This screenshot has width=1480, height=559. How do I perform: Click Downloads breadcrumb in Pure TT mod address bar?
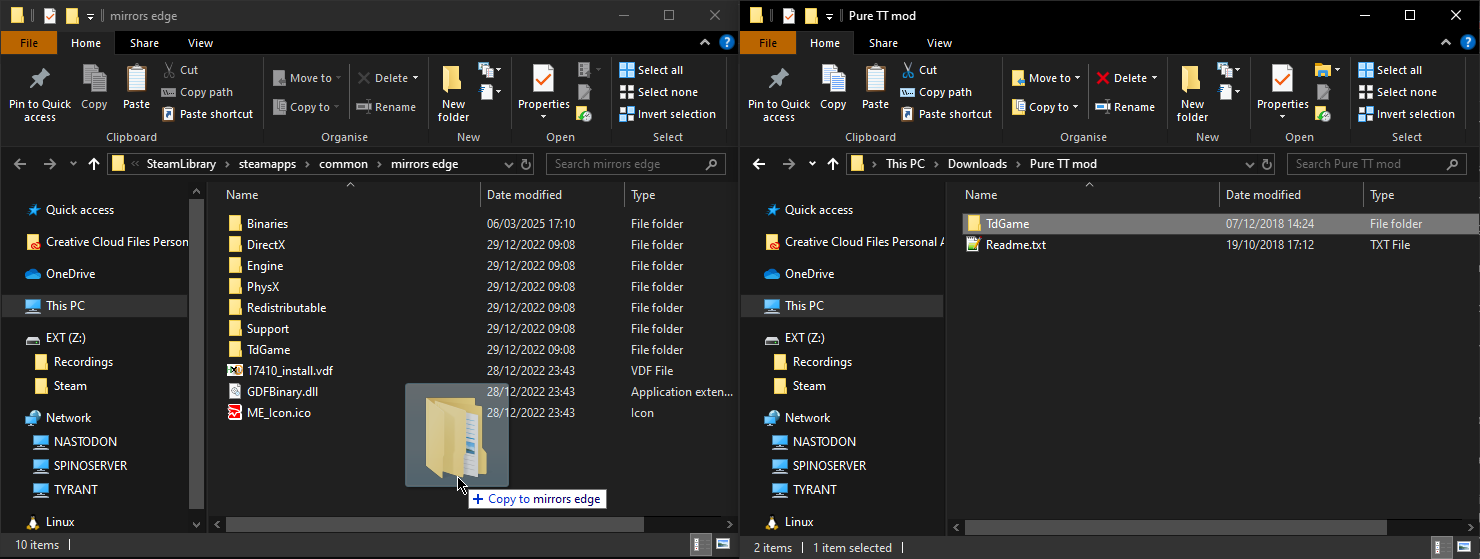[x=978, y=164]
